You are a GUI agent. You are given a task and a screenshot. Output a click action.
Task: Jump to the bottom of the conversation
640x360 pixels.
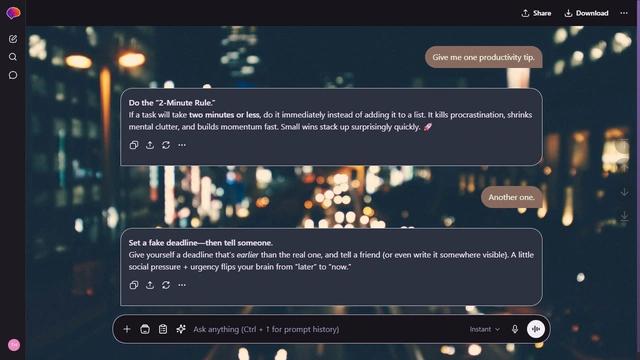(624, 216)
